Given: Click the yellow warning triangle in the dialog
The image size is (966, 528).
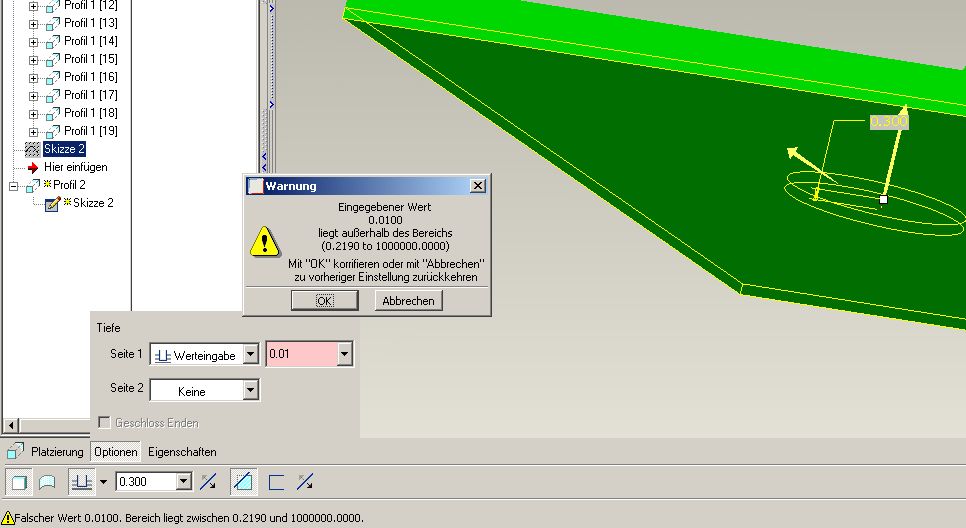Looking at the screenshot, I should coord(265,242).
